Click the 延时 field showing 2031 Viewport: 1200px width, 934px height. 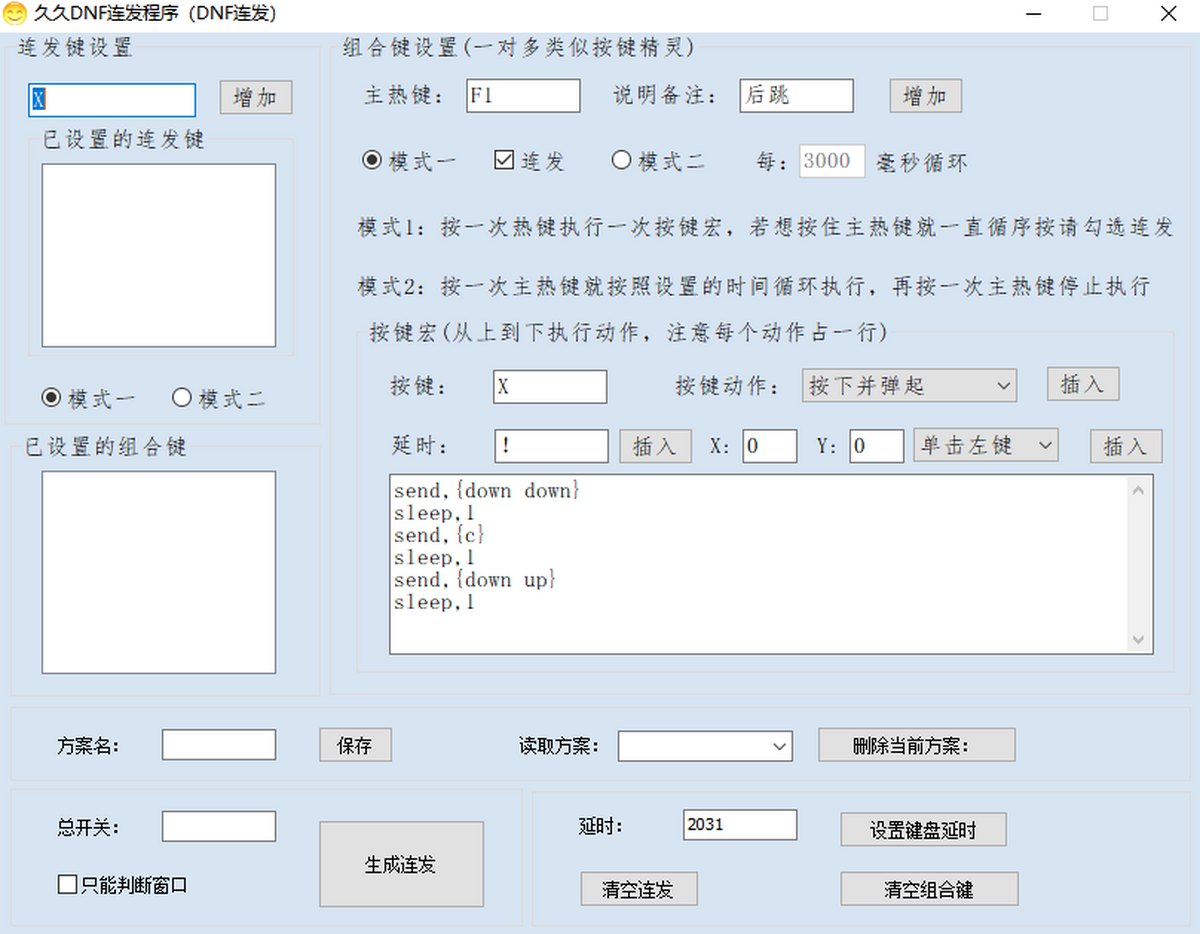point(740,825)
